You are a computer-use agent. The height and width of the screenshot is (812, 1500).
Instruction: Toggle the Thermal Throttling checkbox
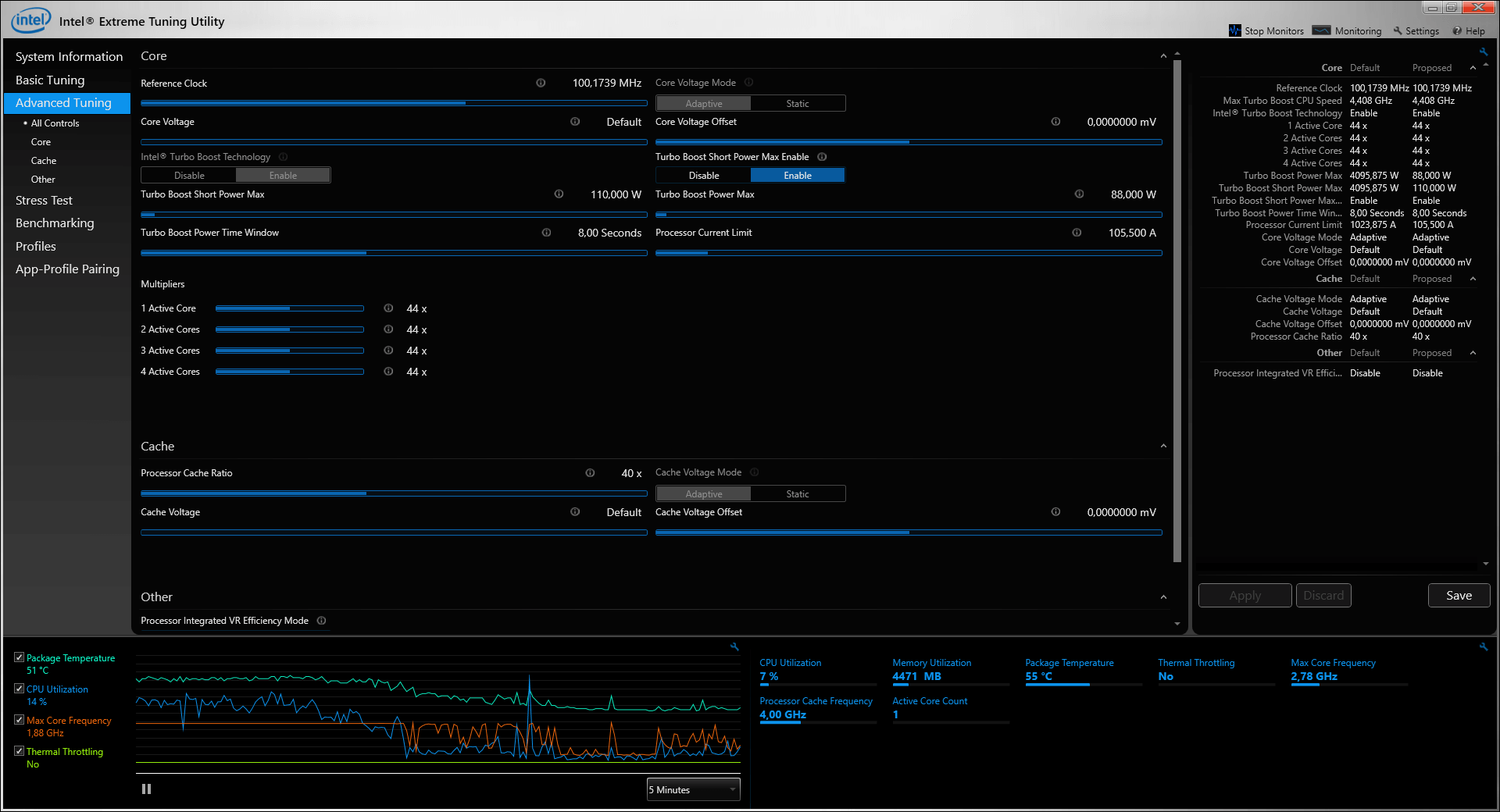[x=20, y=751]
